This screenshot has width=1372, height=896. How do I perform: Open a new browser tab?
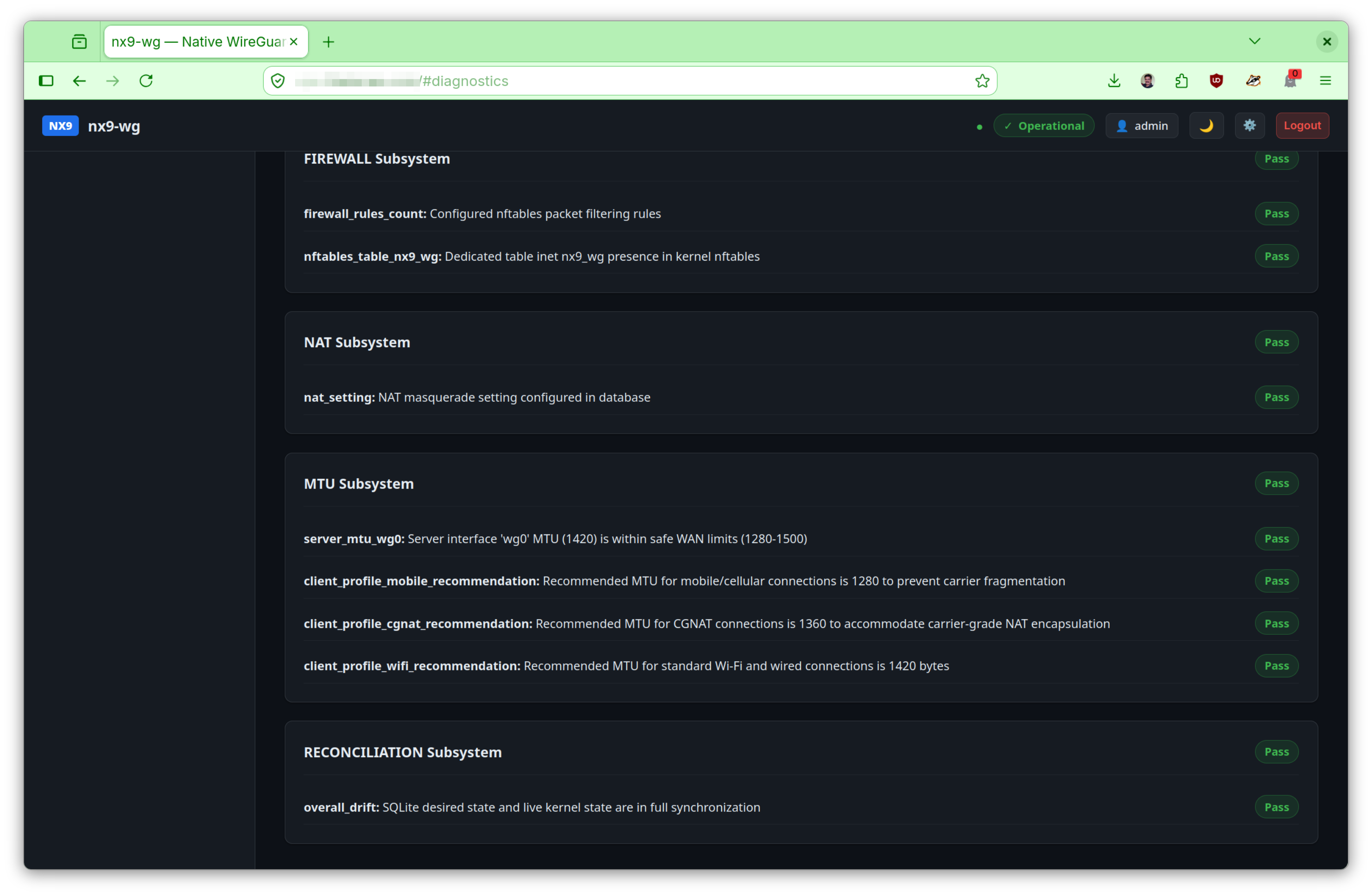click(328, 42)
